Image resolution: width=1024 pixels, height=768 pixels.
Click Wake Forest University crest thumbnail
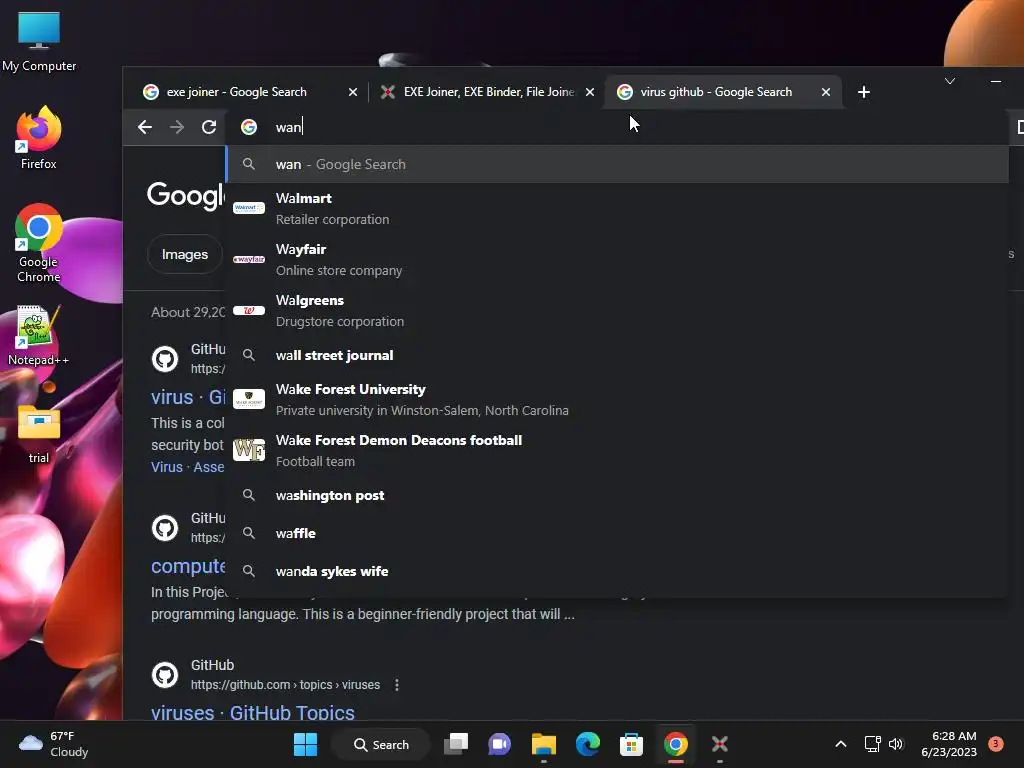coord(249,398)
